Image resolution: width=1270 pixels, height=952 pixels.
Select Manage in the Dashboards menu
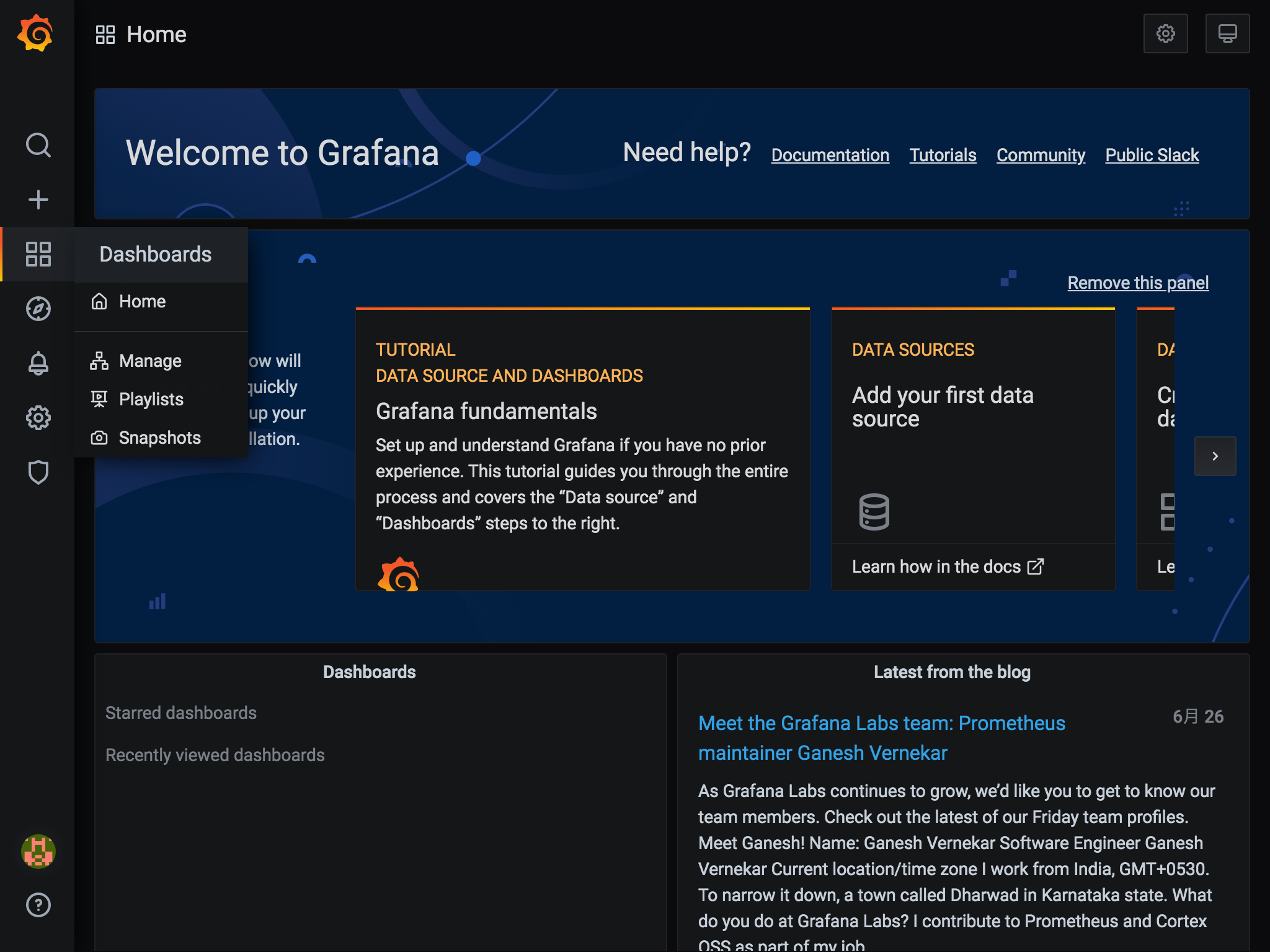(x=150, y=361)
